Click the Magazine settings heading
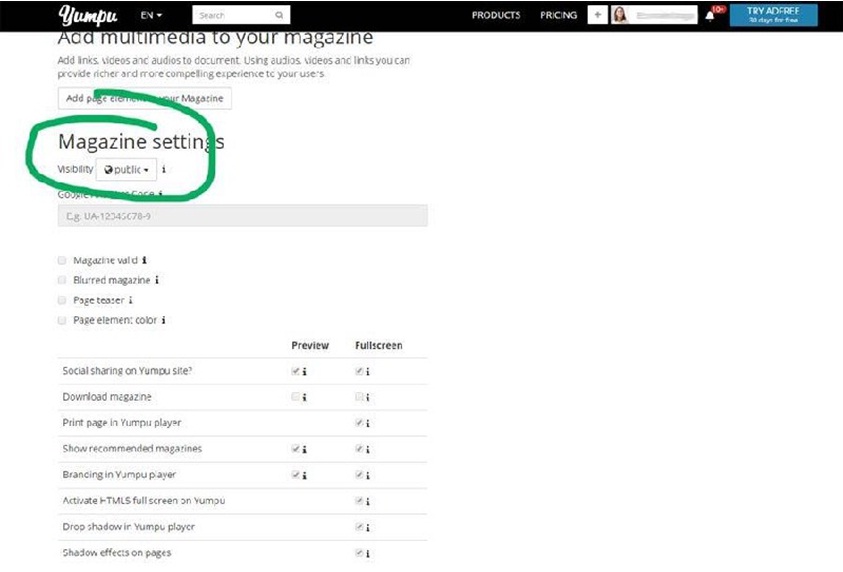Screen dimensions: 843x572 pyautogui.click(x=141, y=141)
